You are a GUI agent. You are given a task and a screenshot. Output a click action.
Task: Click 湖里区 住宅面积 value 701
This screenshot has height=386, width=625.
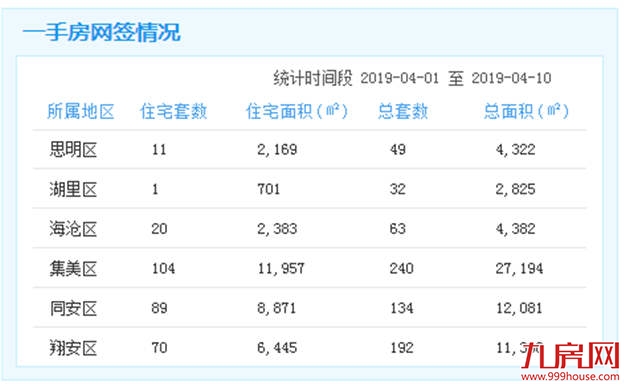[x=269, y=189]
